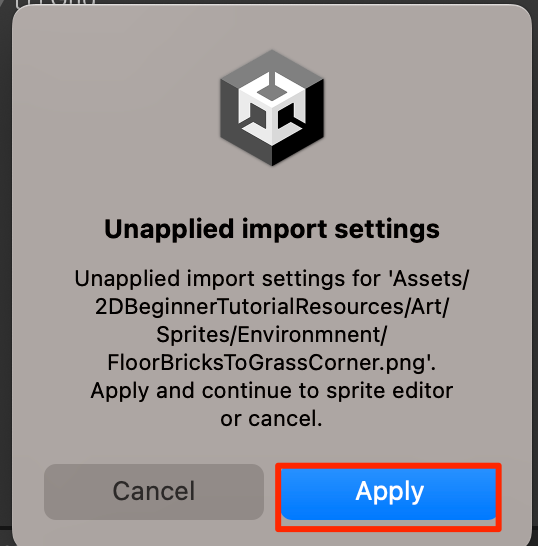Click the 'Assets/' text in the message
This screenshot has width=538, height=546.
431,279
